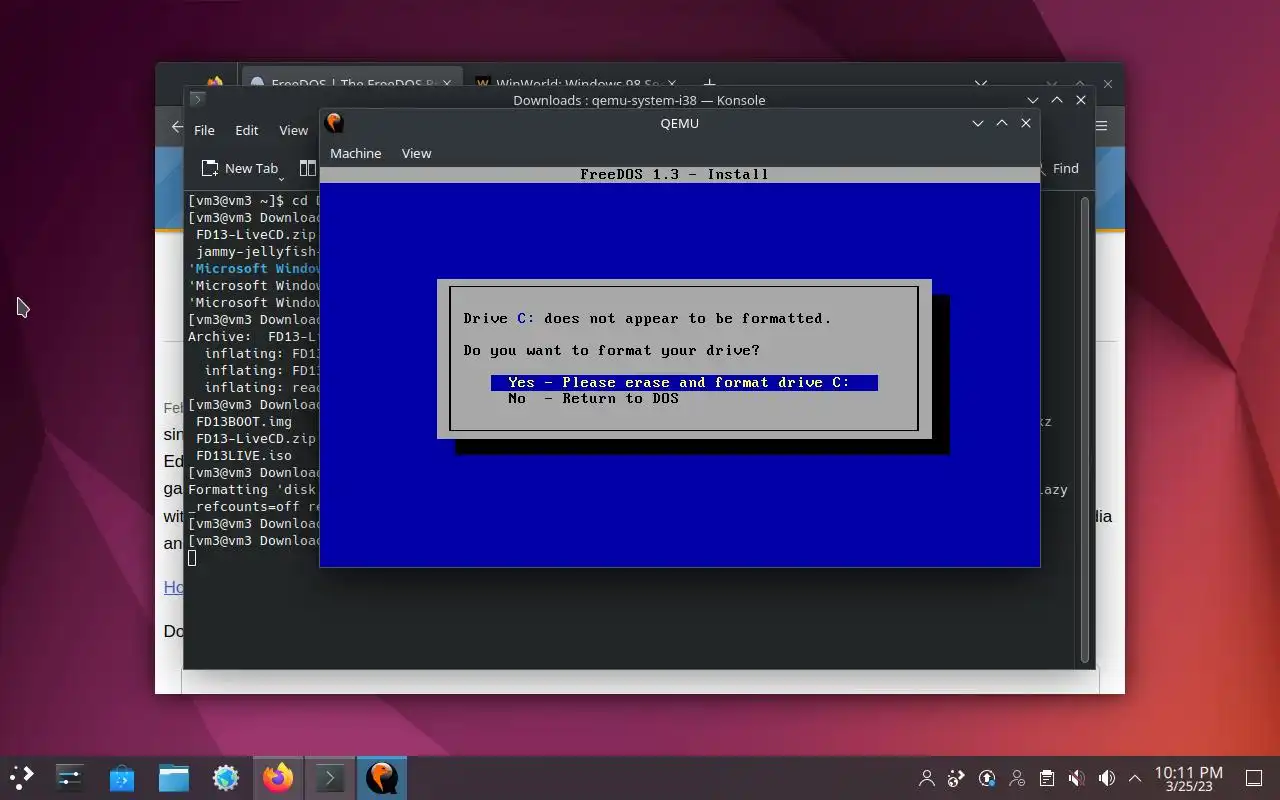Click the network globe tray icon
This screenshot has width=1280, height=800.
pos(957,778)
